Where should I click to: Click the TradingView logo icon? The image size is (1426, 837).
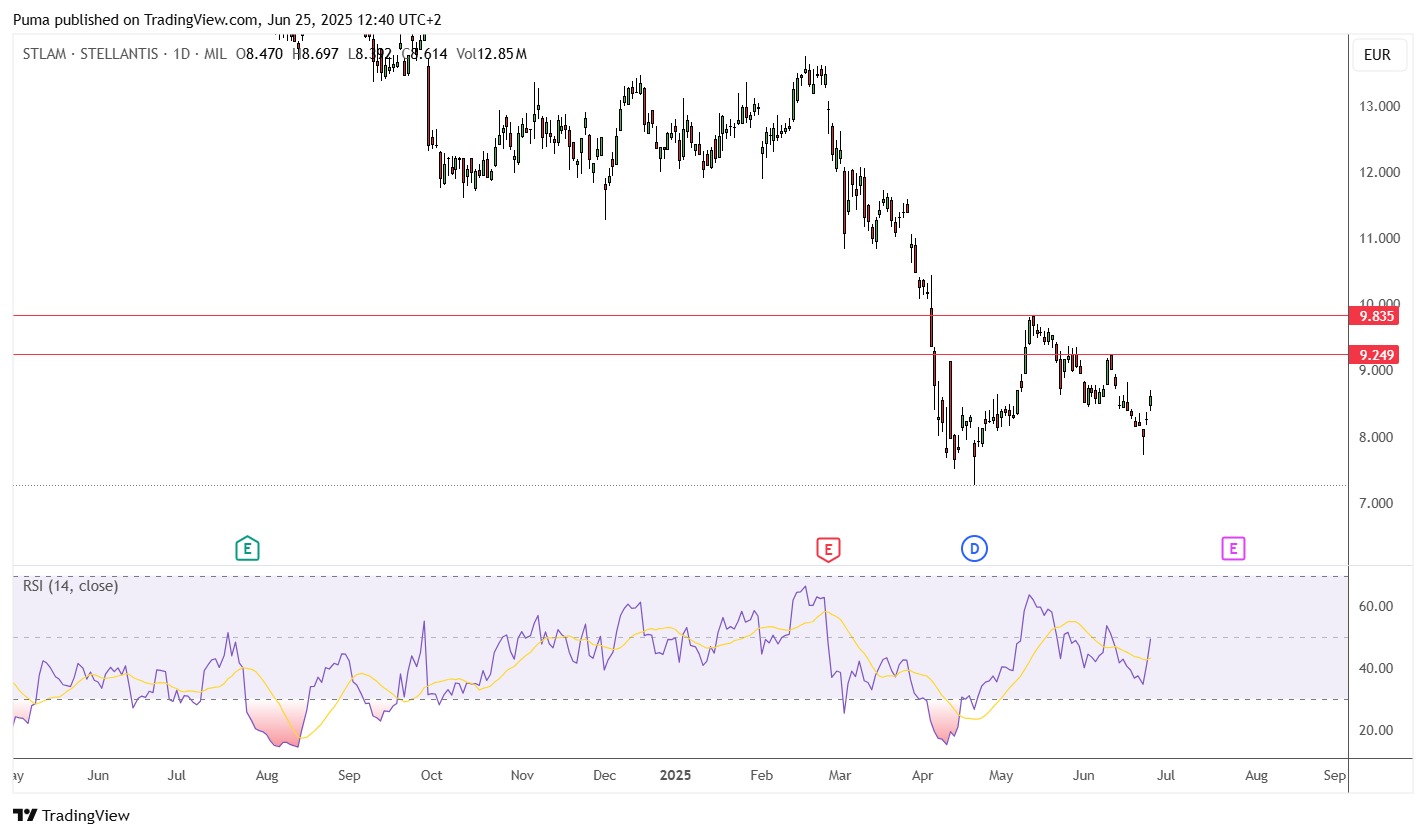26,815
